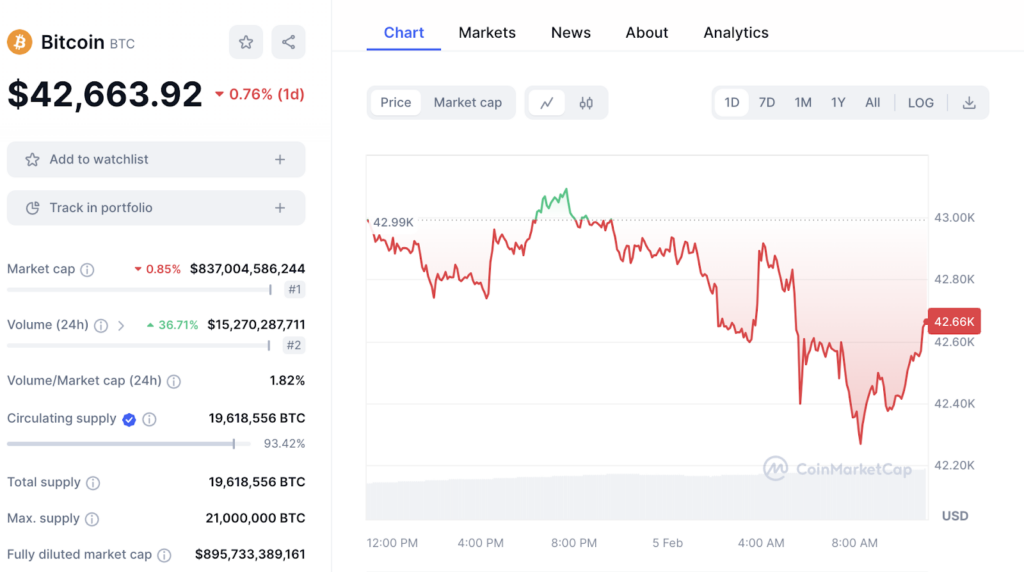Switch to candlestick chart icon
Viewport: 1024px width, 572px height.
coord(586,102)
